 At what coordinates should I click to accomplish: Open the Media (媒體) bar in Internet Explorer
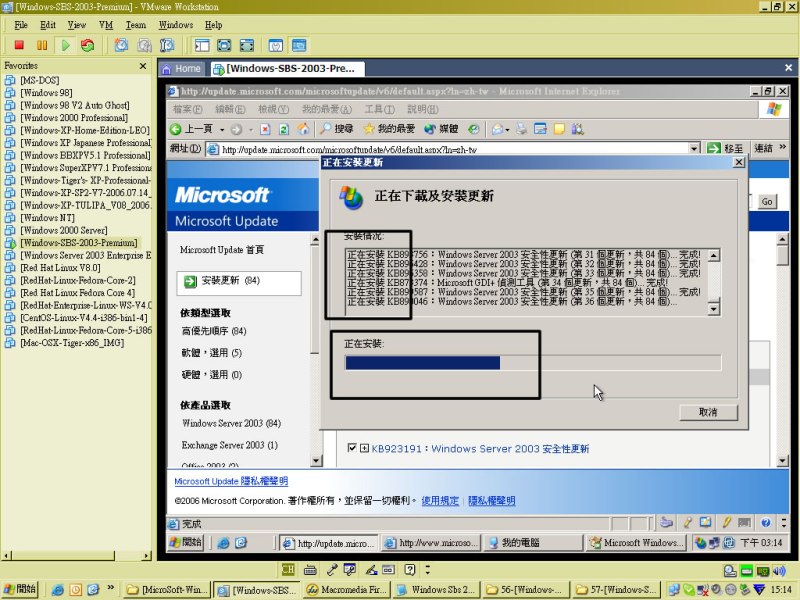click(x=441, y=129)
